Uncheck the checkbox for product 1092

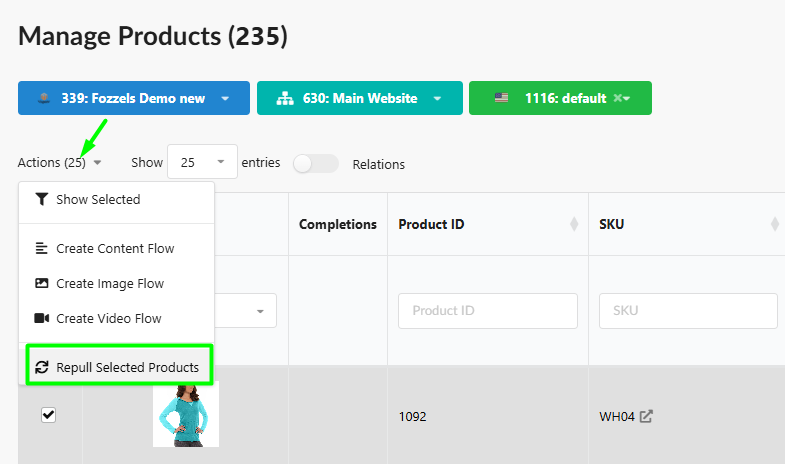point(48,415)
